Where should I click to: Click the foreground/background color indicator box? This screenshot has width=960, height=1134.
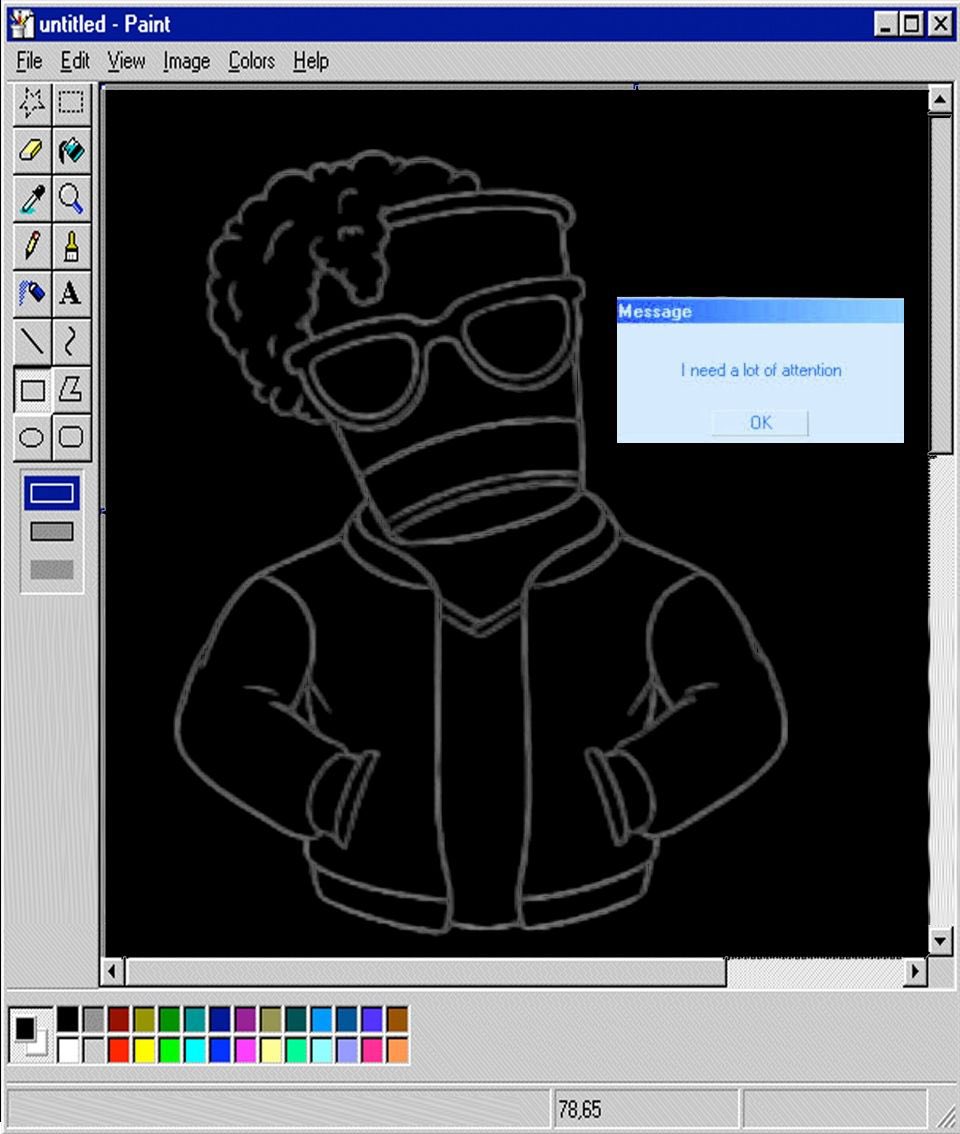point(31,1035)
